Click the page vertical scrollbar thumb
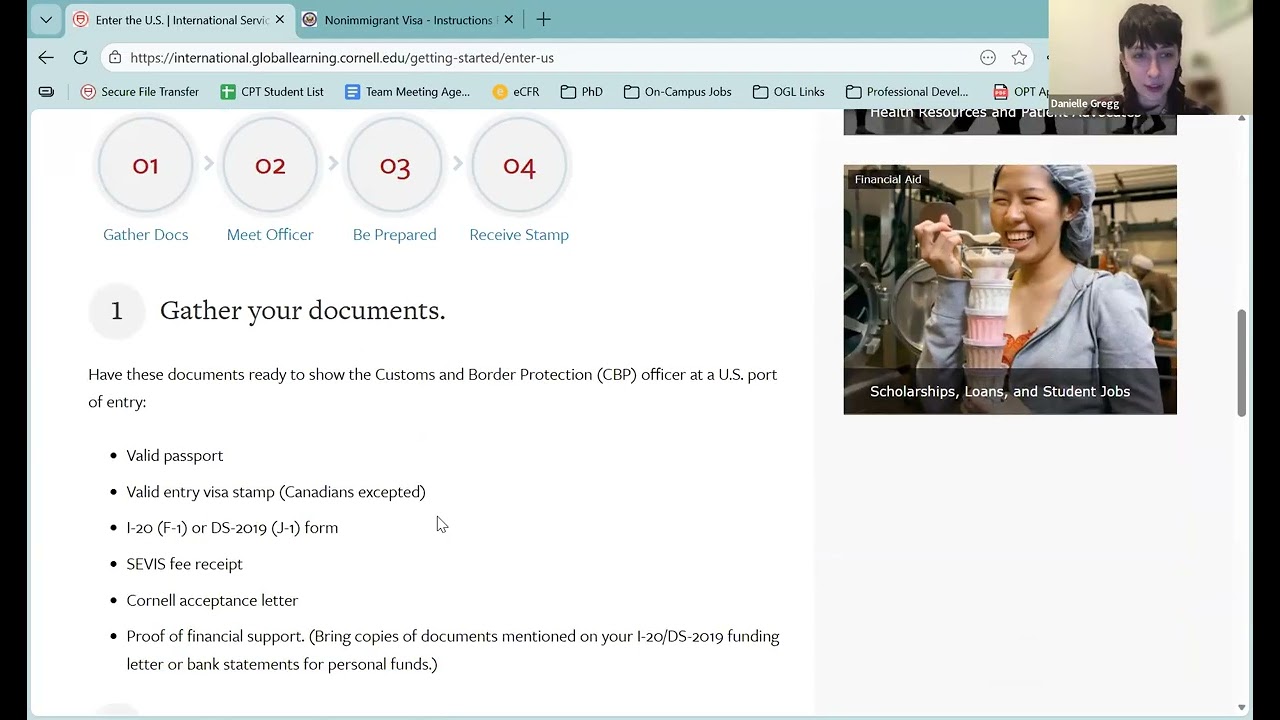The image size is (1280, 720). [1242, 363]
